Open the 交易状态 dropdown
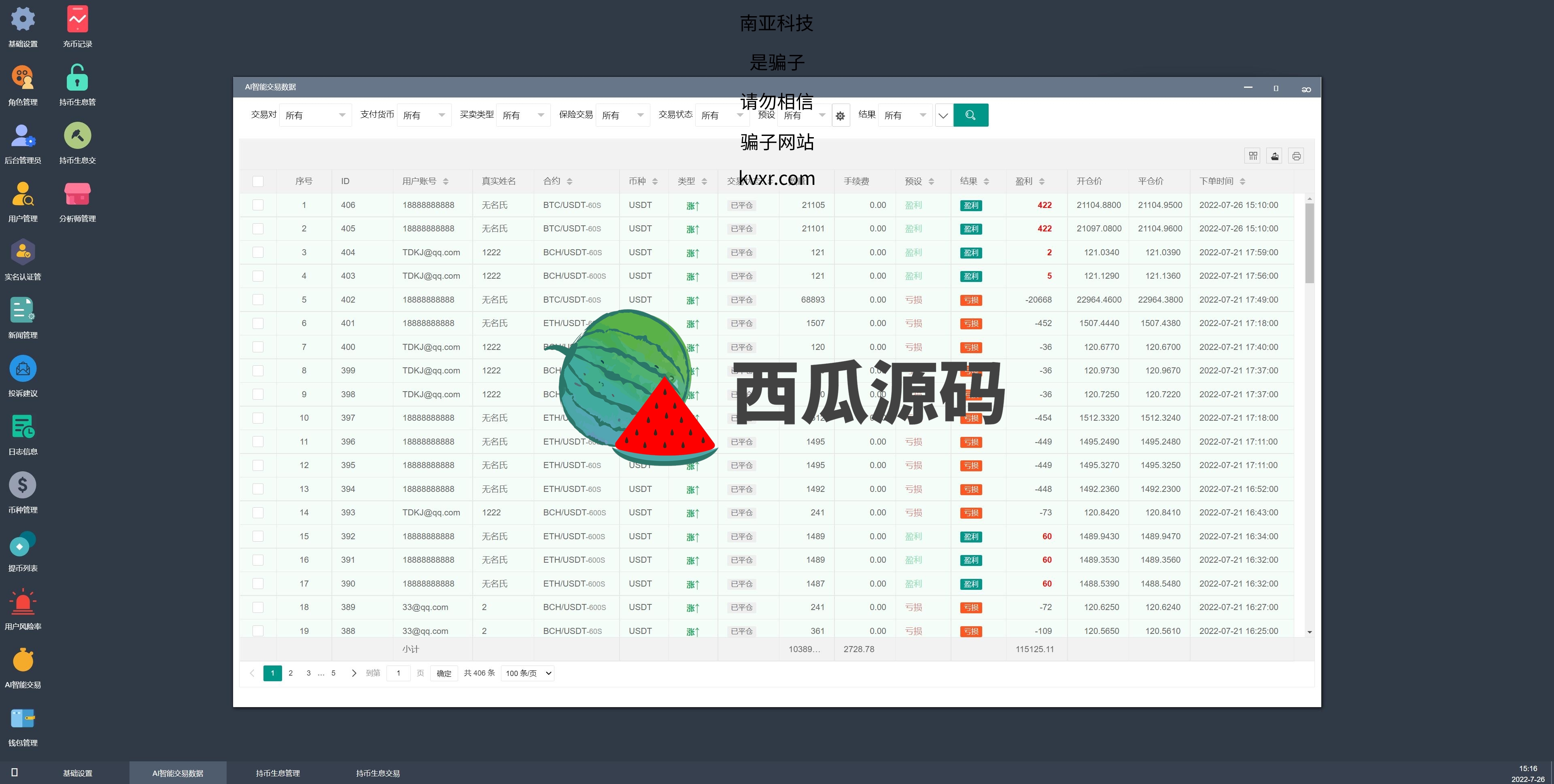Viewport: 1554px width, 784px height. pos(722,115)
